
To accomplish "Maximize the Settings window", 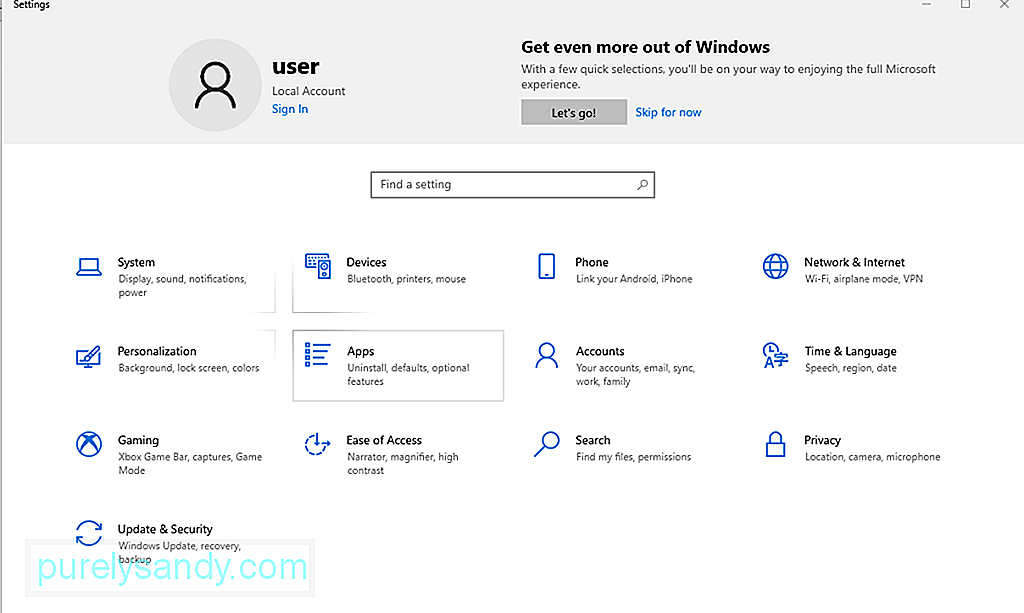I will click(965, 5).
